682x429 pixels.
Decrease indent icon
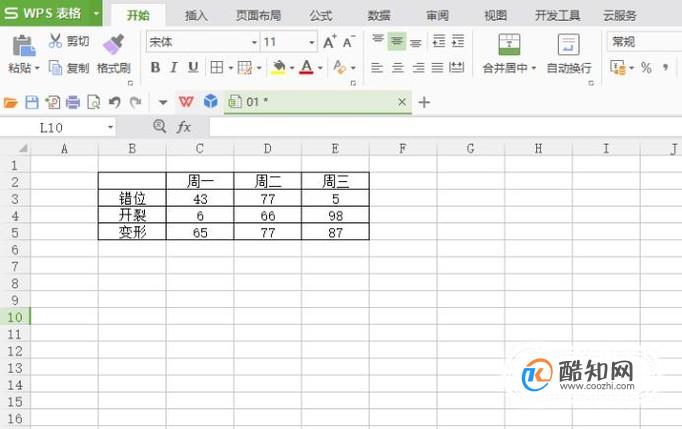click(438, 41)
